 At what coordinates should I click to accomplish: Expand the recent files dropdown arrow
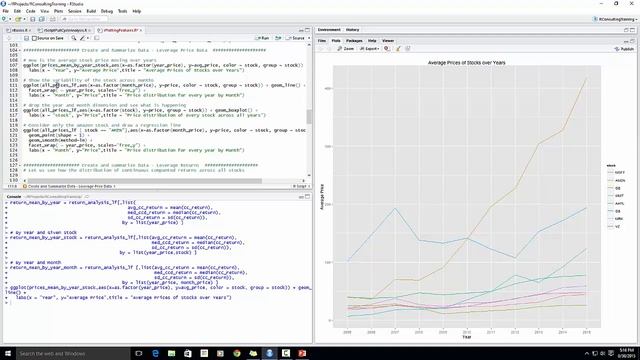click(24, 19)
